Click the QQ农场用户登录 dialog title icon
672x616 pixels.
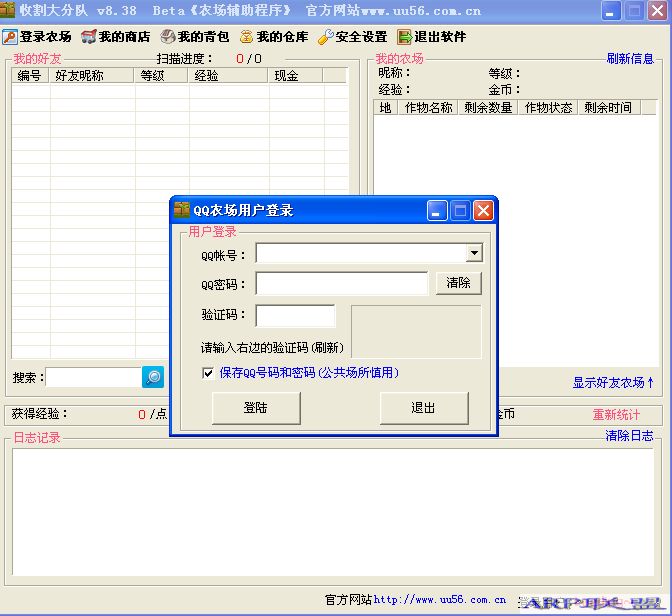pos(182,210)
